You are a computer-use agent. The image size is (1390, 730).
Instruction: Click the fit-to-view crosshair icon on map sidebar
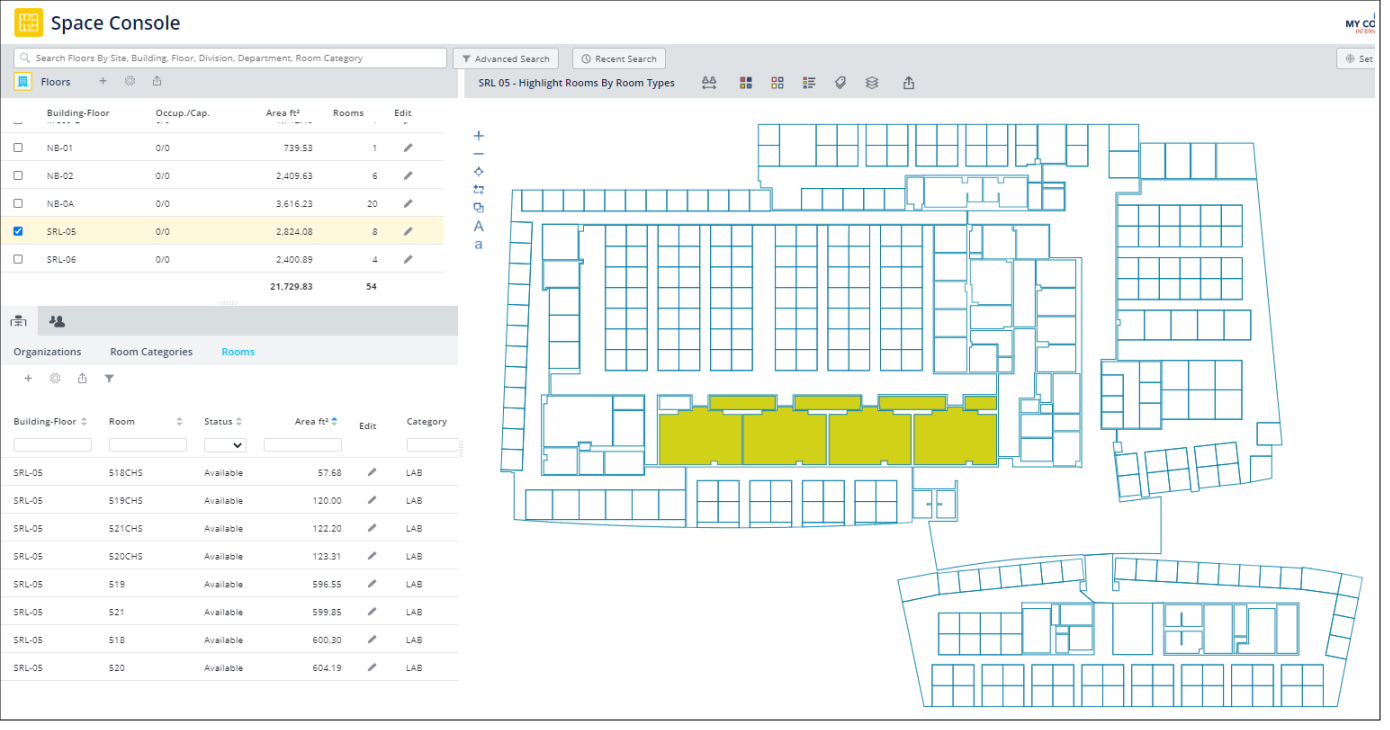478,171
